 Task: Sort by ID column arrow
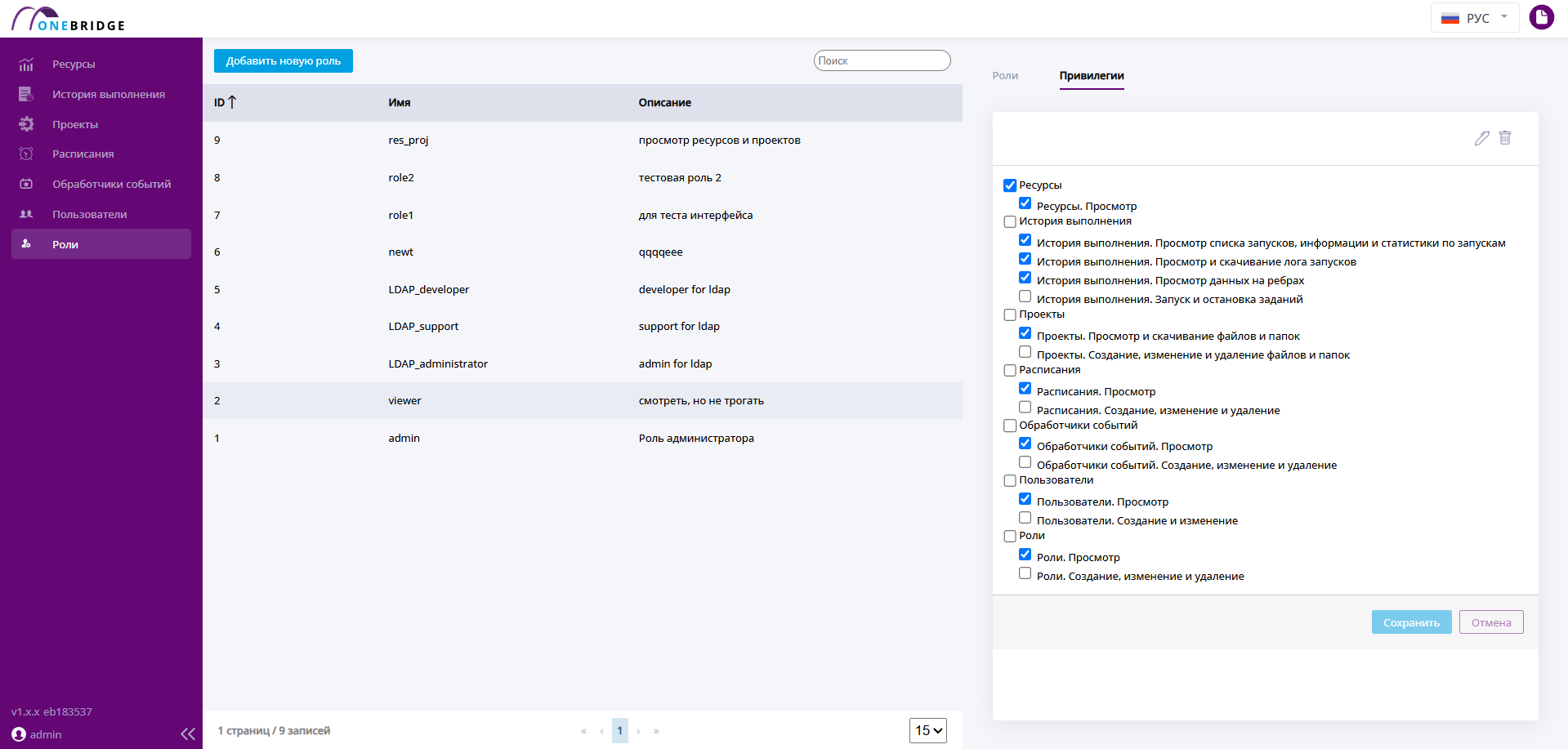click(232, 102)
